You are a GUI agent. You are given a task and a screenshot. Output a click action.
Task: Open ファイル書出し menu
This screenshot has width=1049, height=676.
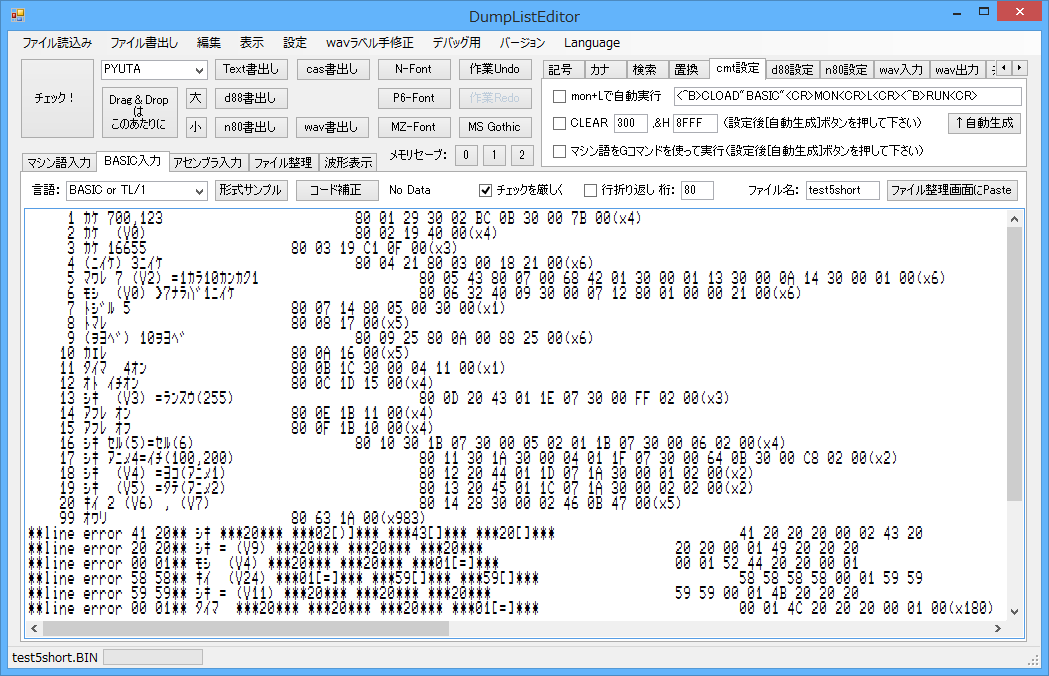pyautogui.click(x=144, y=43)
